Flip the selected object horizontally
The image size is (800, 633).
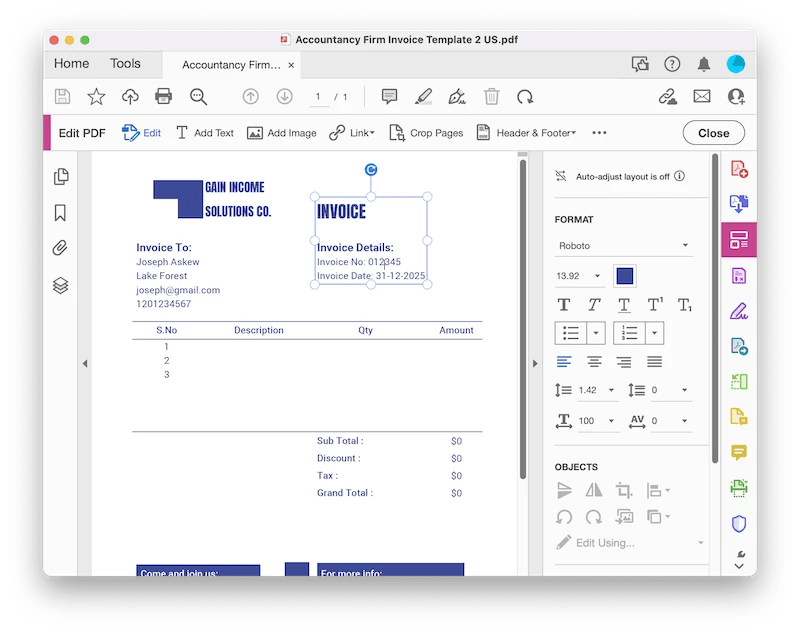click(x=593, y=489)
